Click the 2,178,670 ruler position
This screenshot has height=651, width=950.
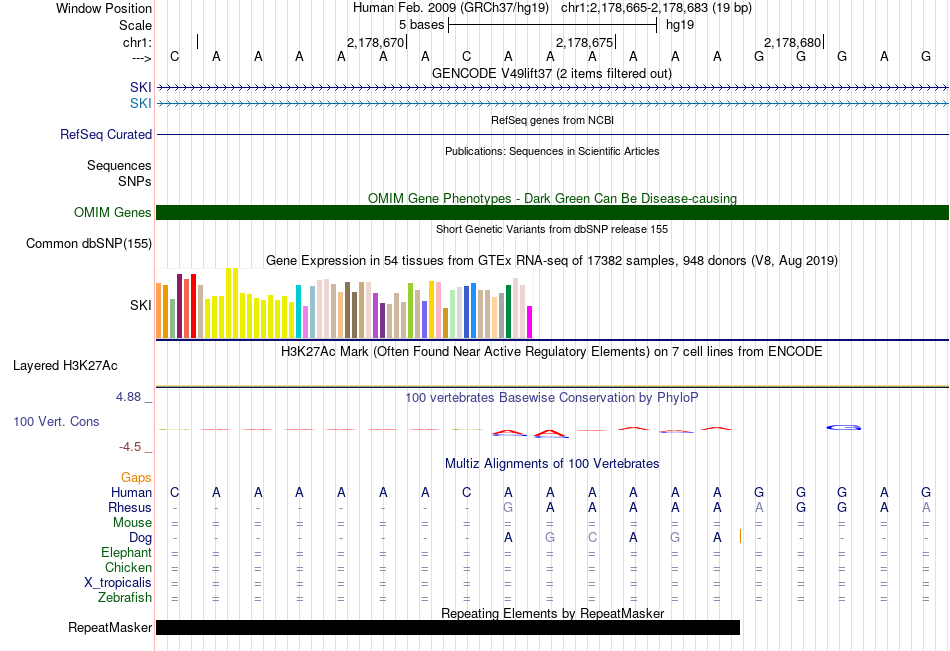375,42
